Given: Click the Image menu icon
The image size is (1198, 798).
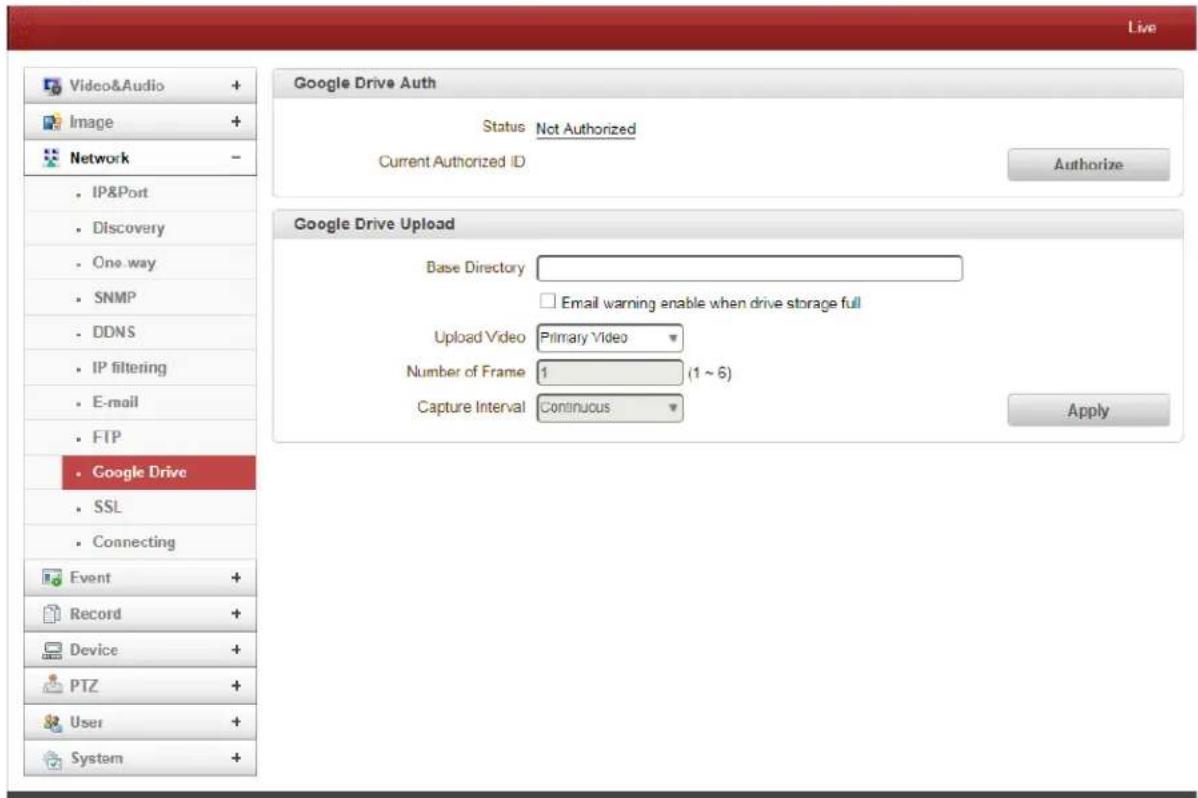Looking at the screenshot, I should [x=52, y=122].
